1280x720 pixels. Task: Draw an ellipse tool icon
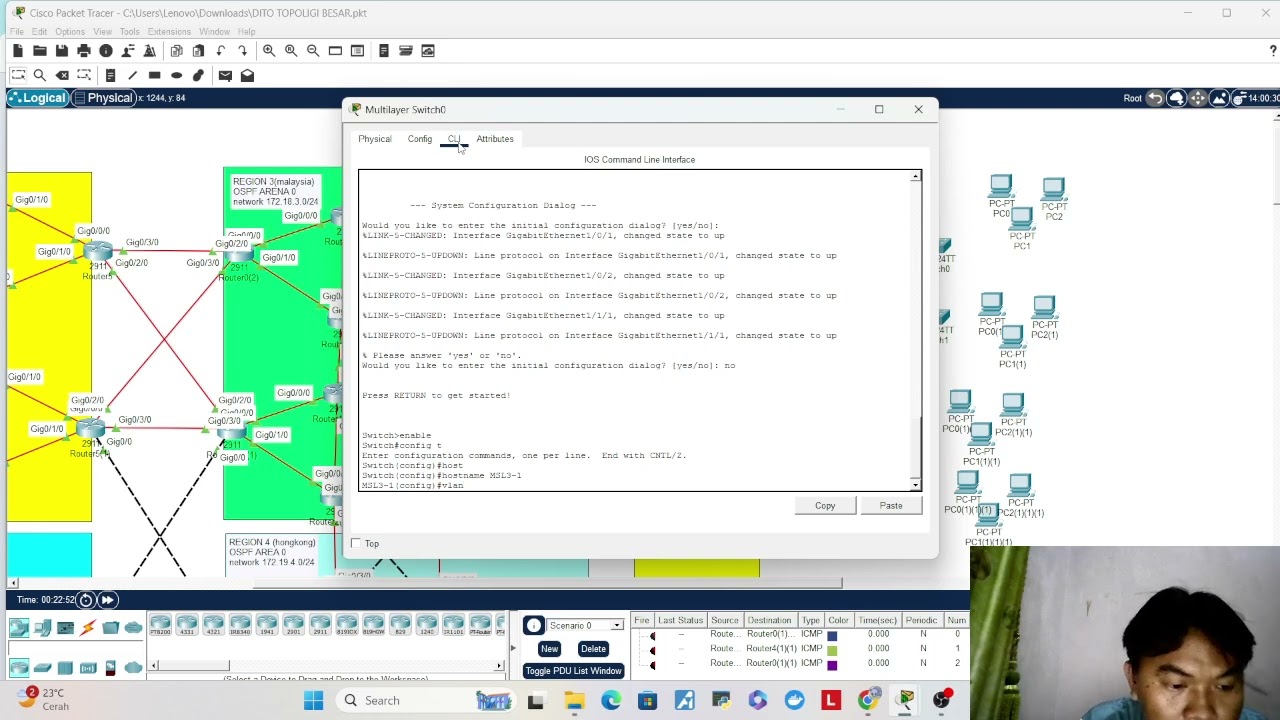[176, 75]
